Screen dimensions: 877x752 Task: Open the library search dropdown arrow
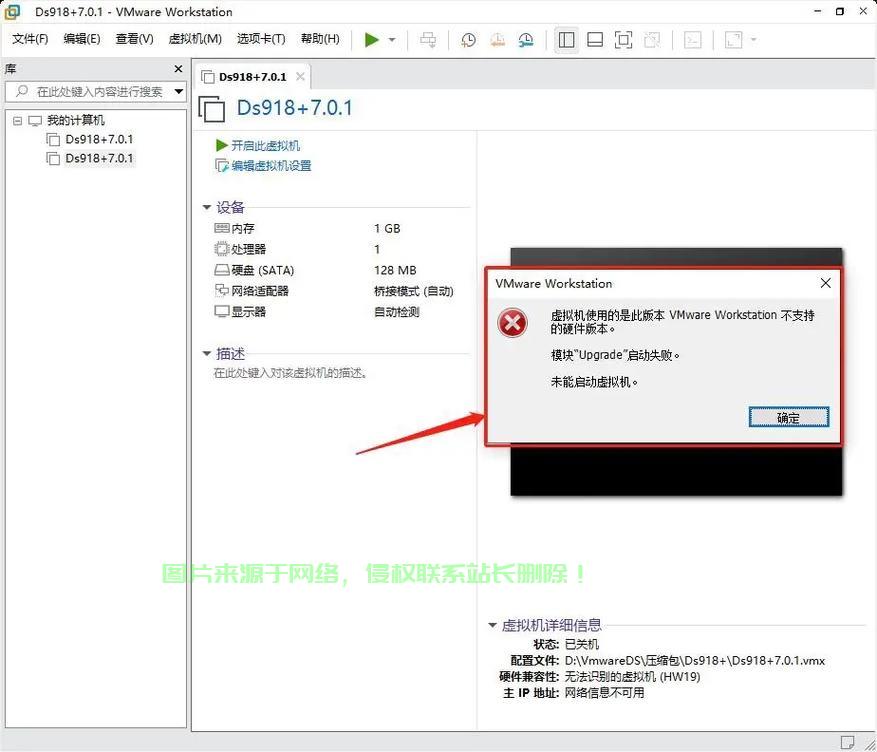pyautogui.click(x=179, y=91)
